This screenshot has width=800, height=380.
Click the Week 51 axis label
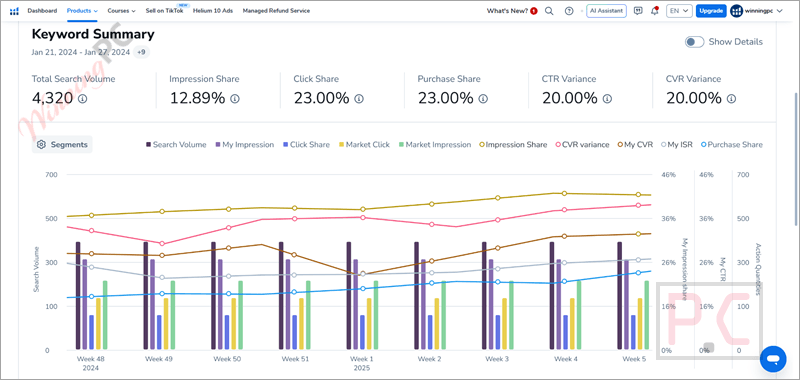point(295,359)
